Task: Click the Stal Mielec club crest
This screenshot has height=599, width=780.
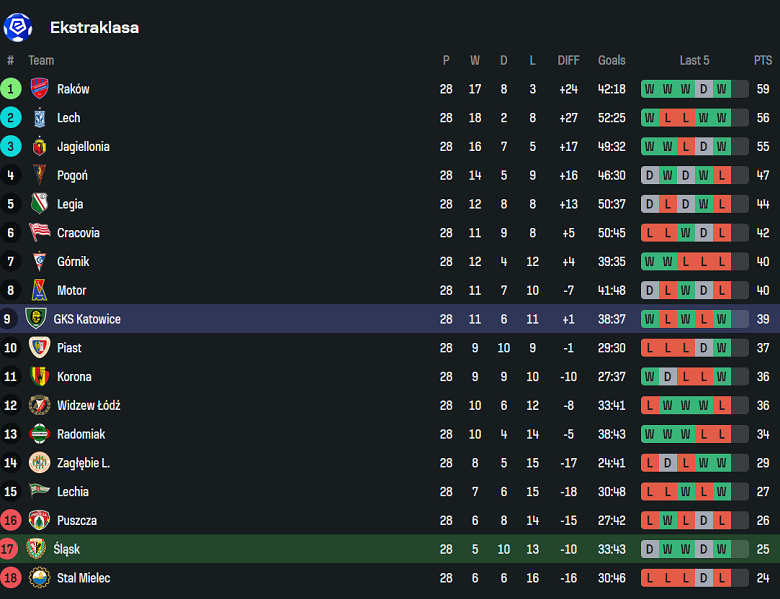Action: click(x=40, y=578)
